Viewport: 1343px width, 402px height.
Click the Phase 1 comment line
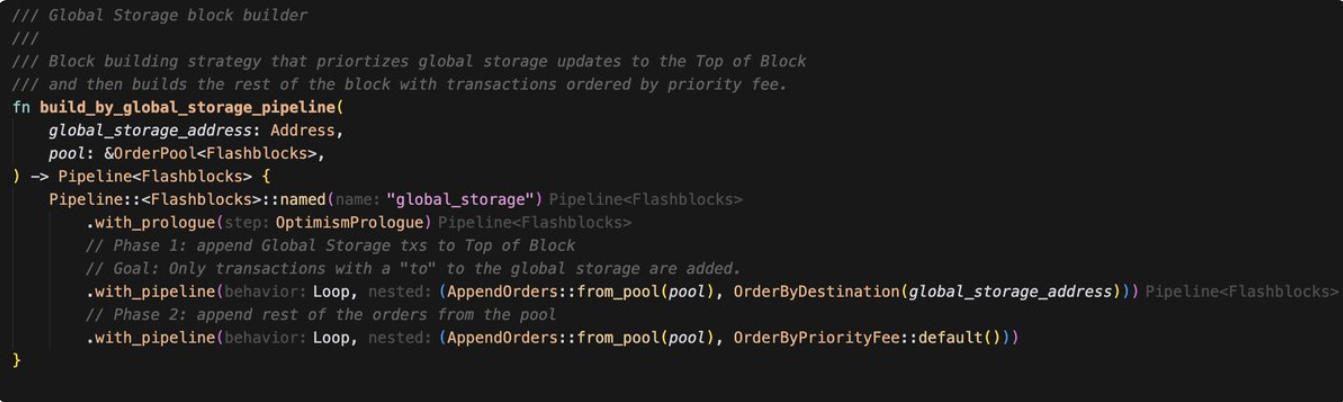pos(330,245)
